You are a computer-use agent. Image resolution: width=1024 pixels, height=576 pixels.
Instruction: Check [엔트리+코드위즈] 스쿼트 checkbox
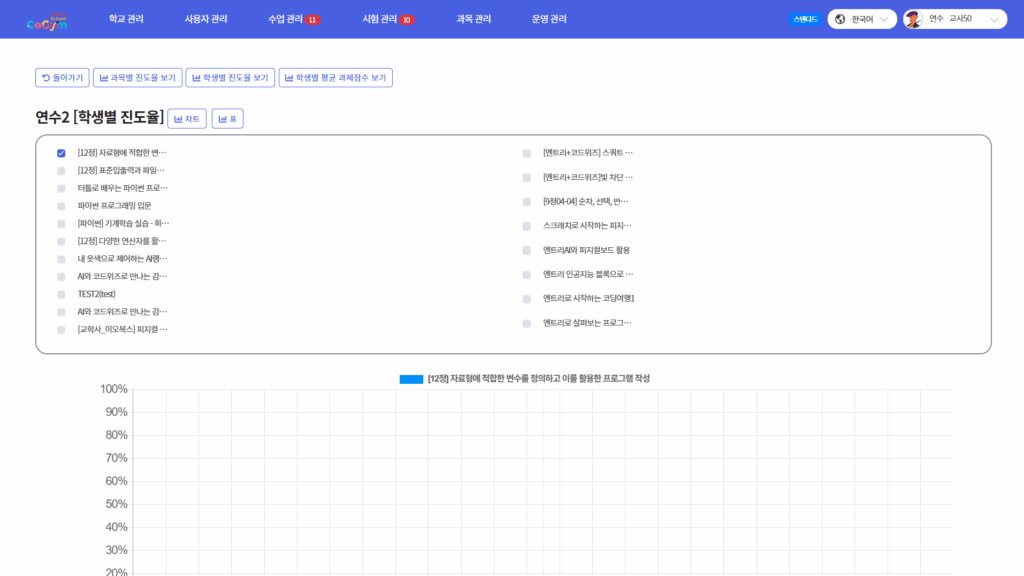point(526,153)
